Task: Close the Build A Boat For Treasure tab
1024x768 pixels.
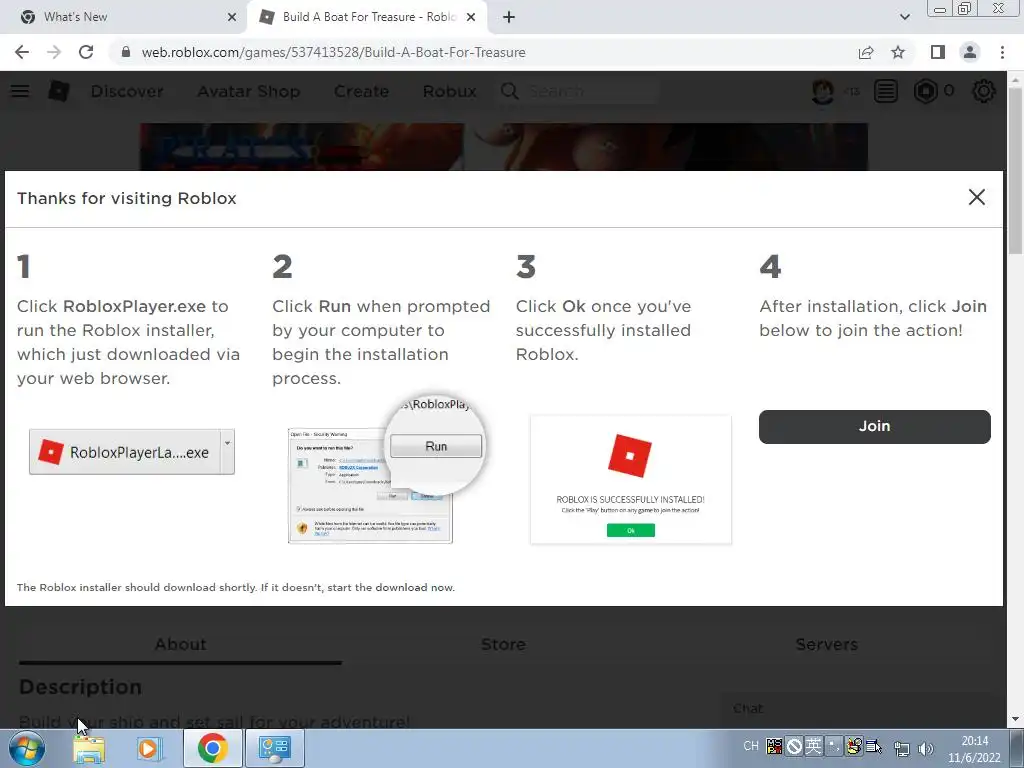Action: point(471,17)
